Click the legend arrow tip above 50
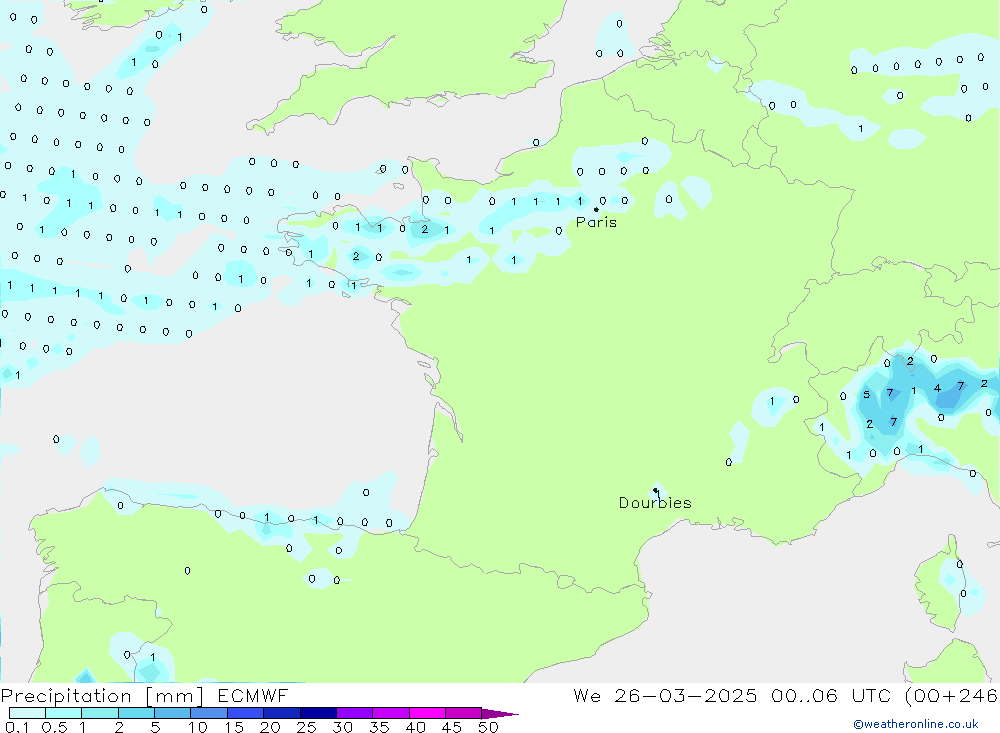The width and height of the screenshot is (1000, 733). coord(500,713)
